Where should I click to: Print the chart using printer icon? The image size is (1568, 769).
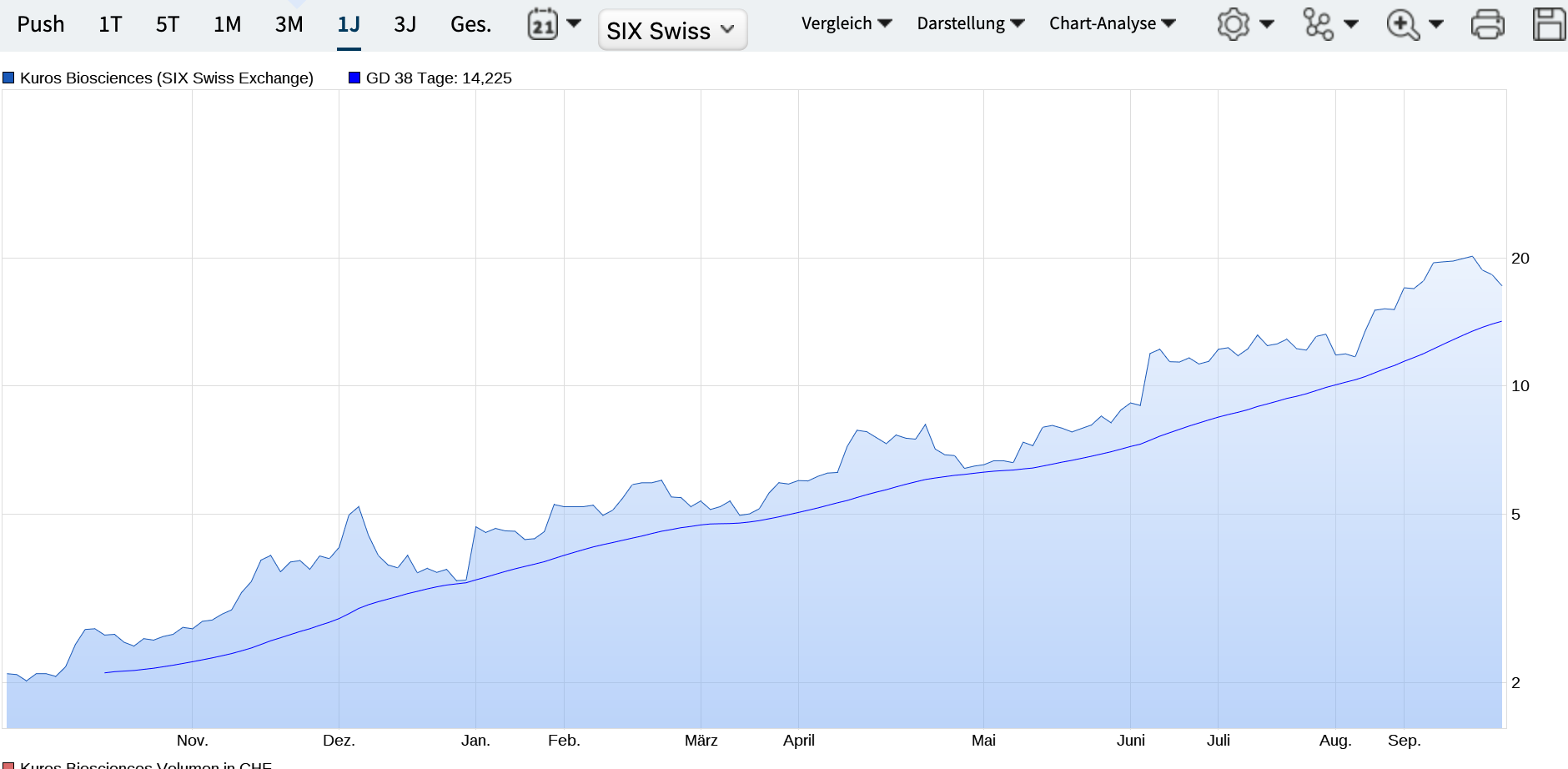tap(1487, 24)
